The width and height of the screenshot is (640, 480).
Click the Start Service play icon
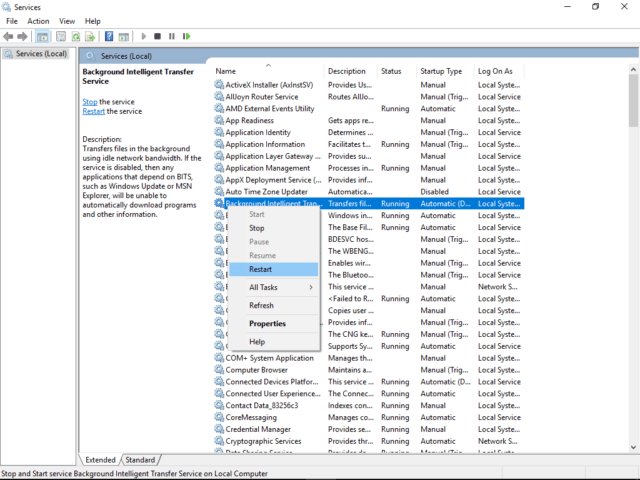144,36
